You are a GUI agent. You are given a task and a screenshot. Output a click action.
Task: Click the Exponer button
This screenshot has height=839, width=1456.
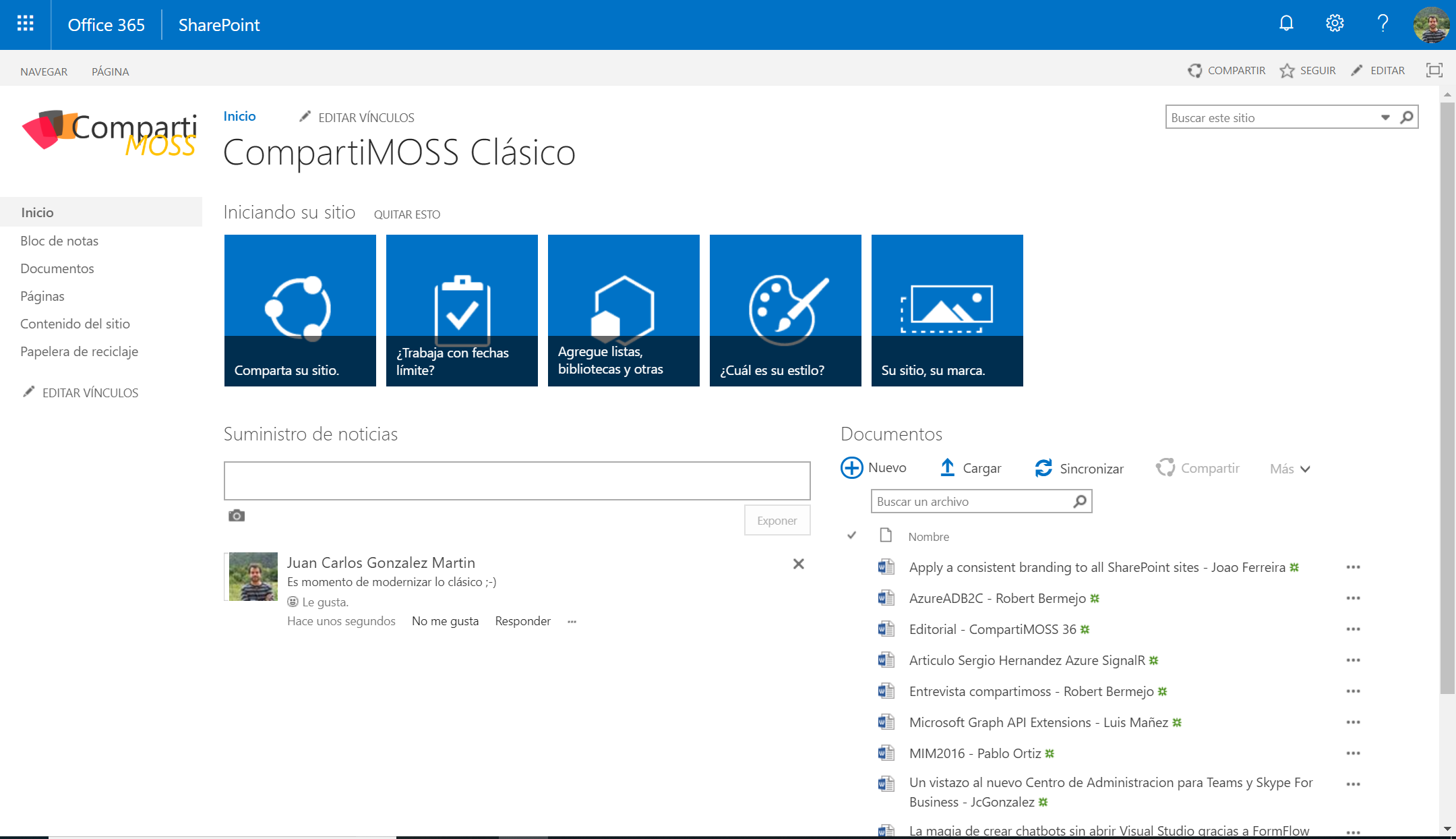(777, 520)
